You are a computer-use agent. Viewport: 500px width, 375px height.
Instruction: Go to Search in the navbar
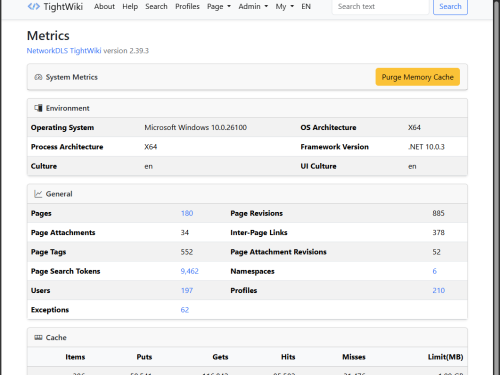(156, 6)
